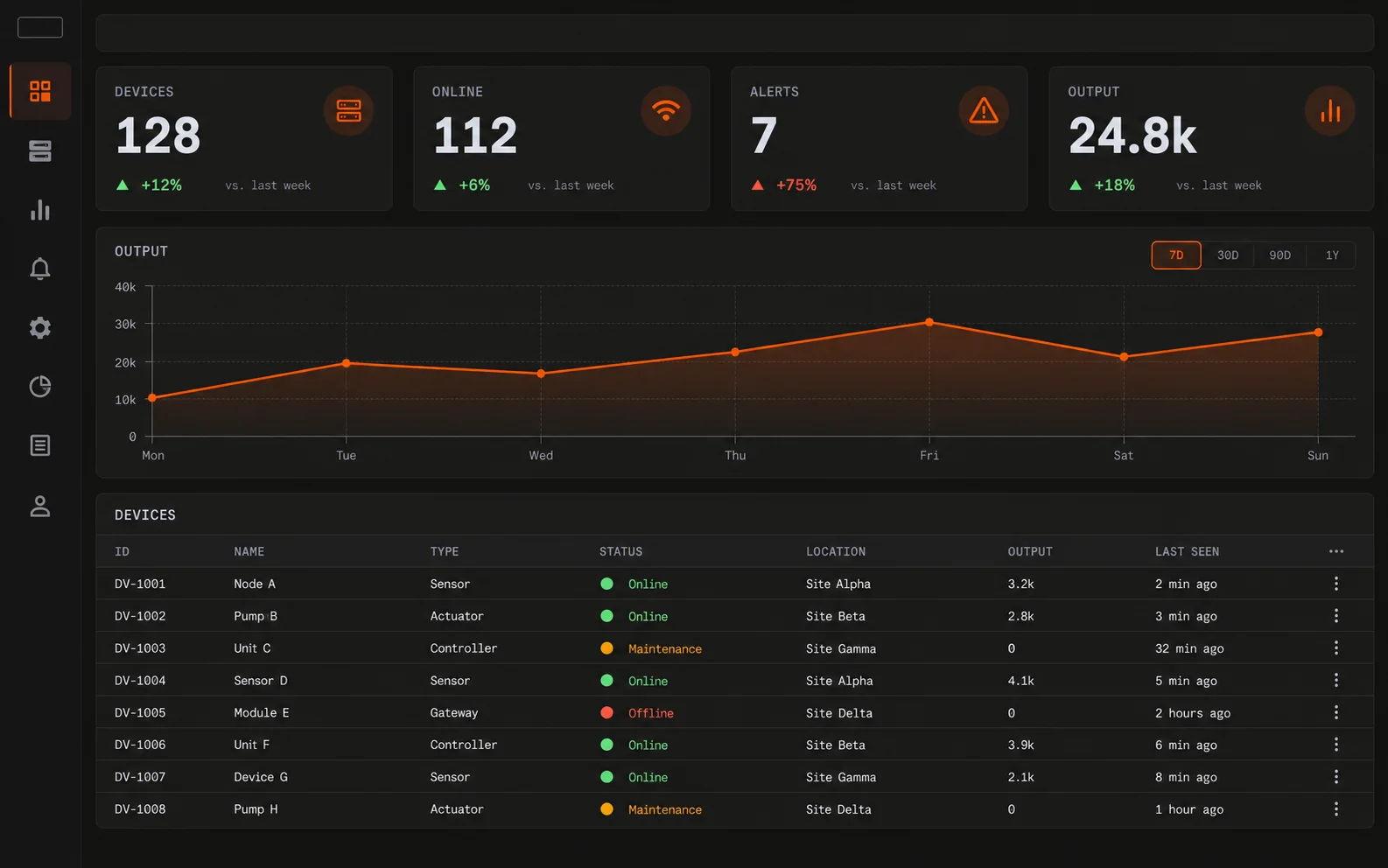Click the Thursday data point on chart
Image resolution: width=1388 pixels, height=868 pixels.
point(735,352)
